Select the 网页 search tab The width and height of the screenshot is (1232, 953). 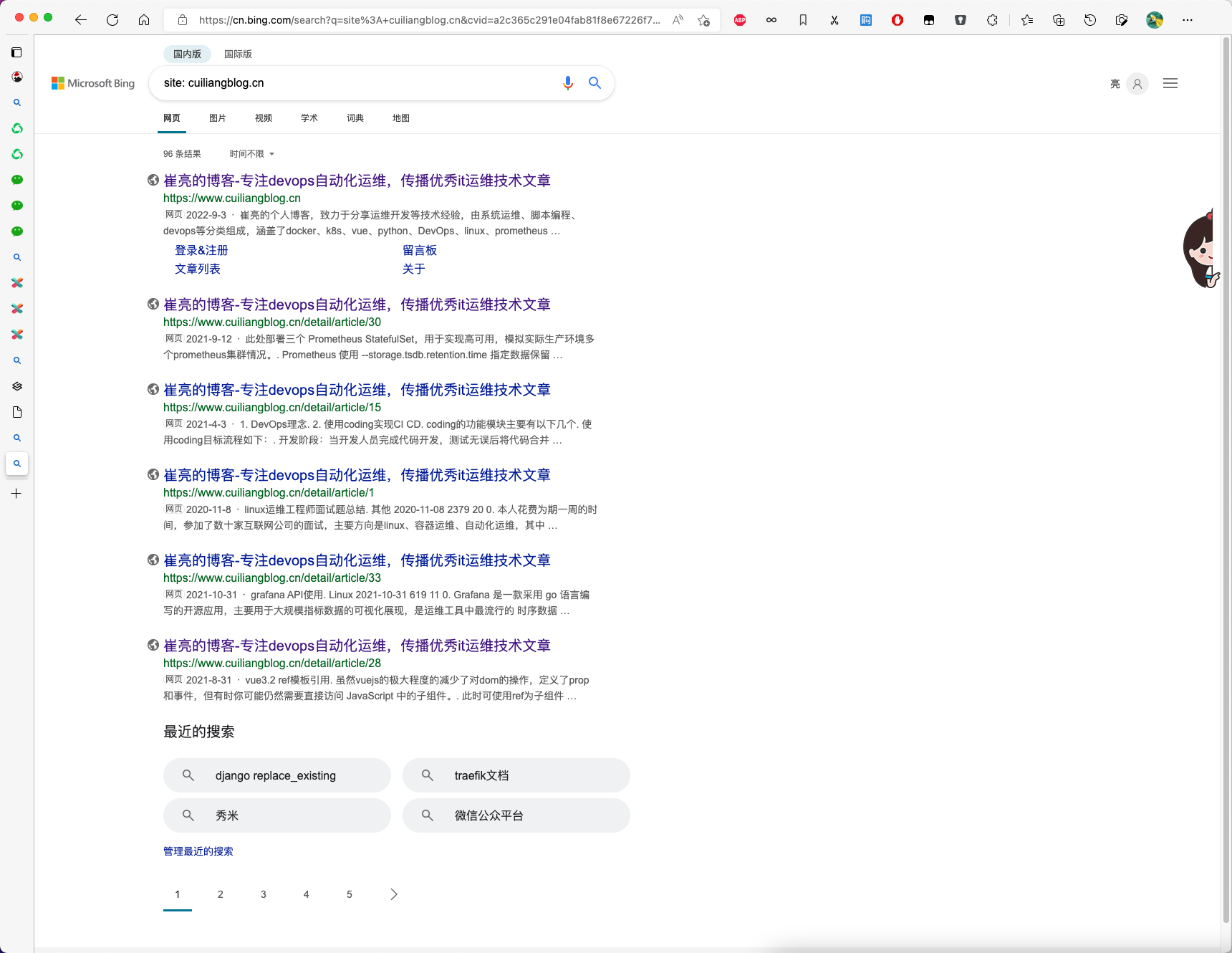tap(172, 118)
